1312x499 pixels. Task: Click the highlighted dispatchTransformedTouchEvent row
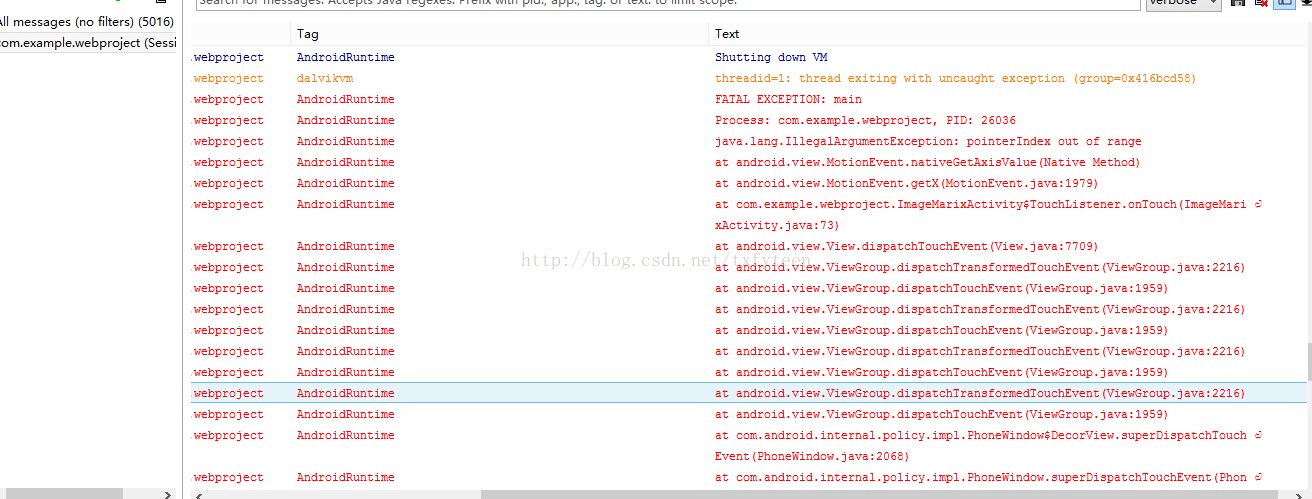click(749, 393)
